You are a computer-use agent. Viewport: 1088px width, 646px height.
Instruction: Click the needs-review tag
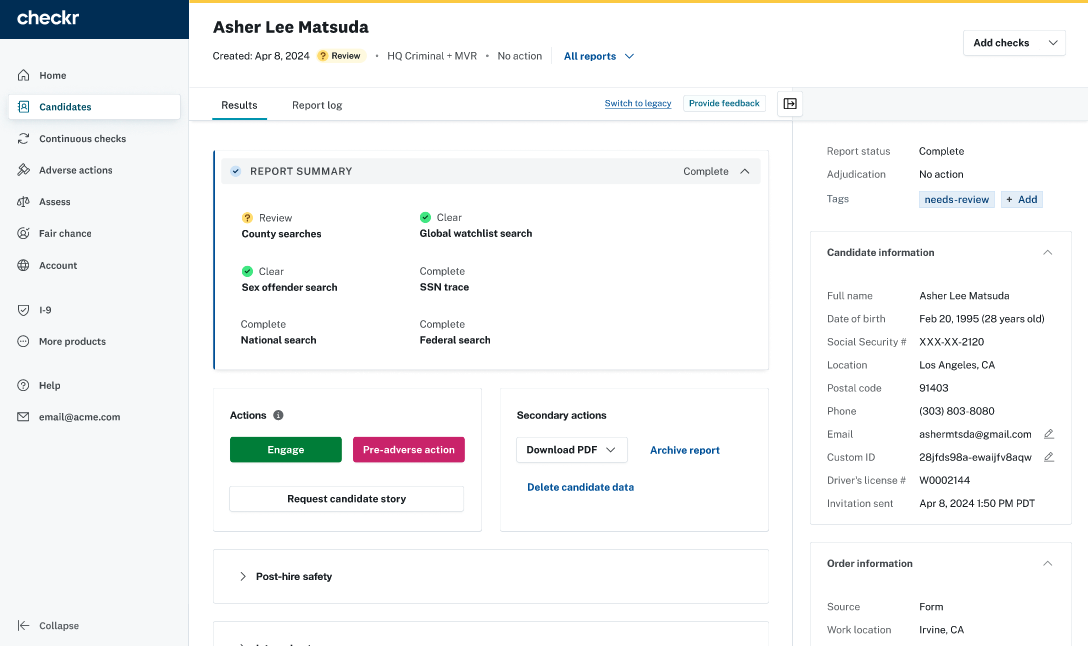pos(956,200)
